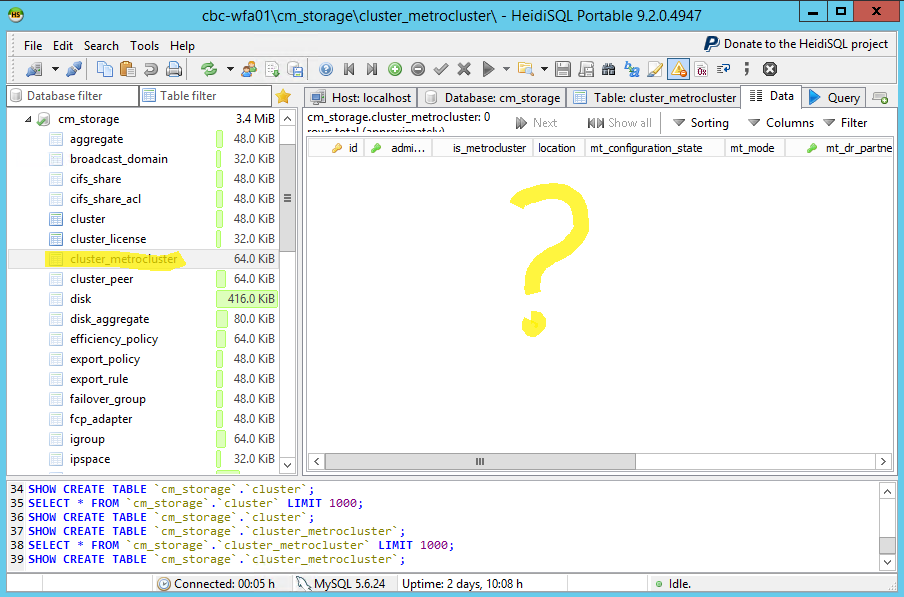
Task: Click the Refresh toolbar icon
Action: 209,69
